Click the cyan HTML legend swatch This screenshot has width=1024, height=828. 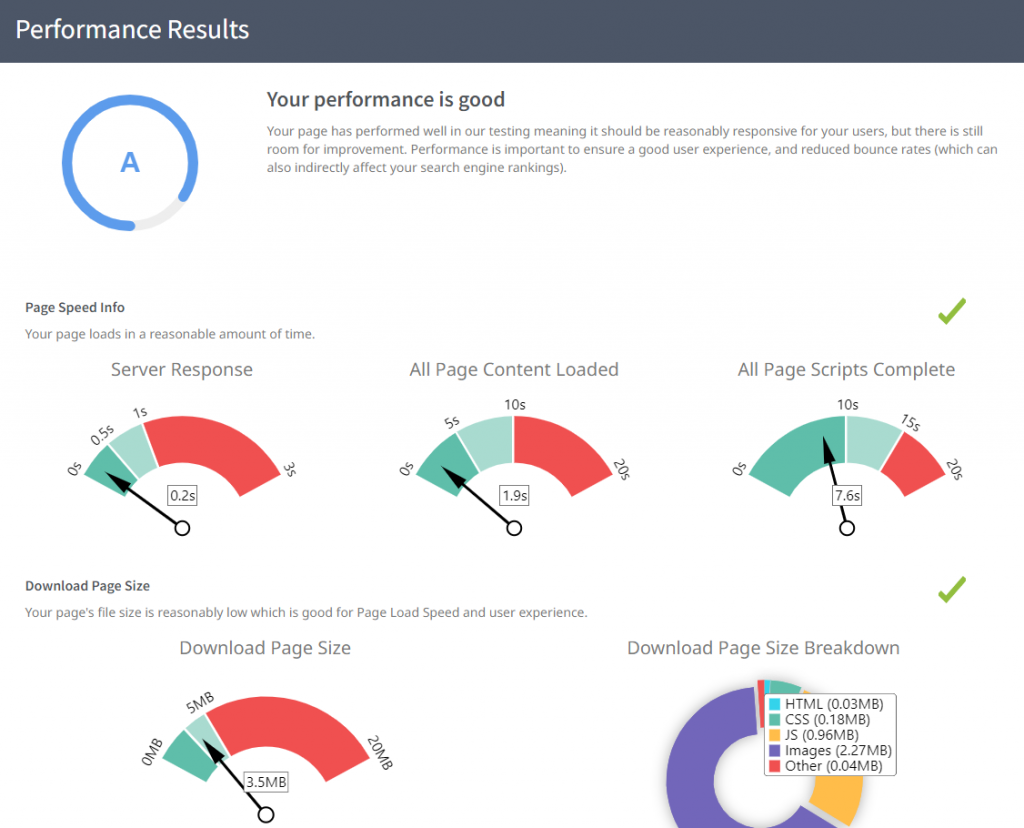click(x=775, y=705)
